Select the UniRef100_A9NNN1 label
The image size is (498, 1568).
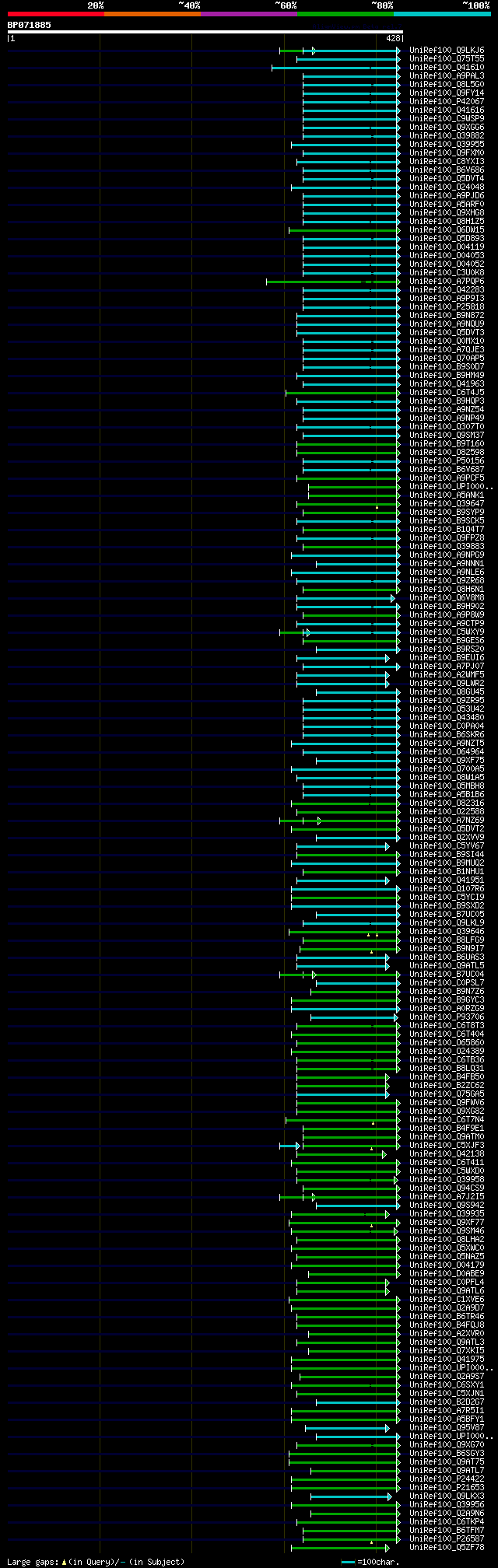click(447, 563)
